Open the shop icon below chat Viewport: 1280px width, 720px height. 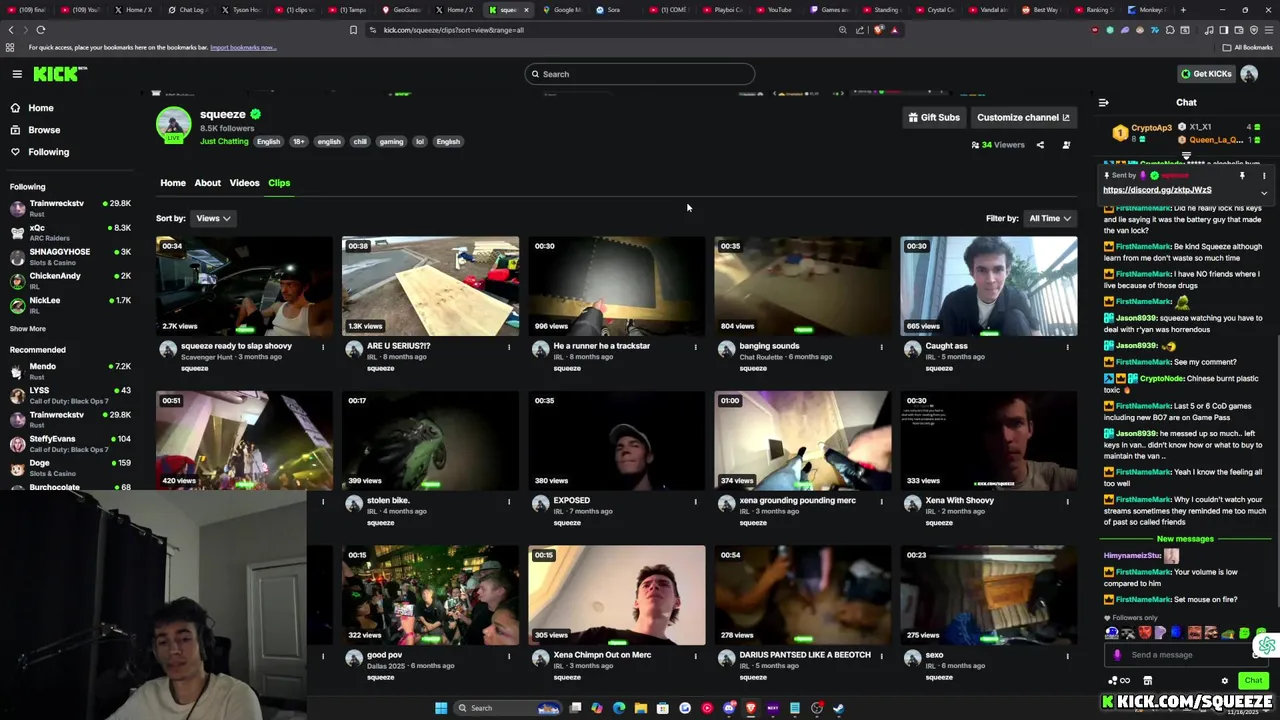pyautogui.click(x=1147, y=681)
